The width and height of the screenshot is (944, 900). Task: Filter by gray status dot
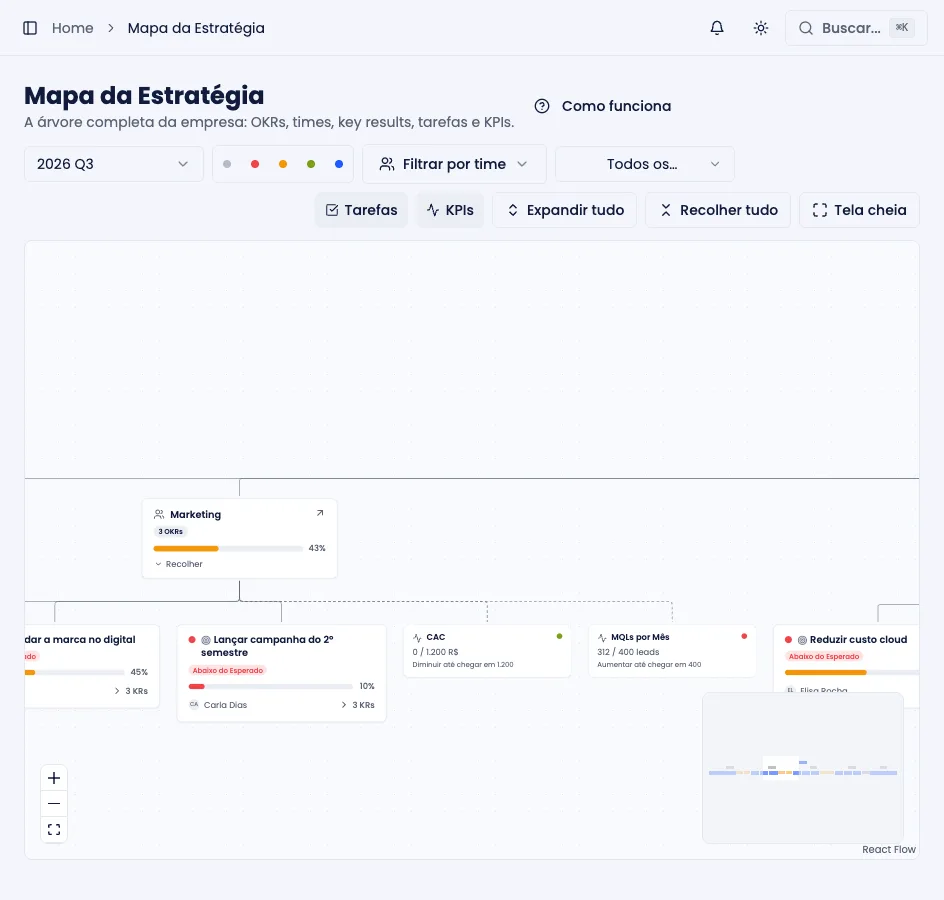(227, 164)
